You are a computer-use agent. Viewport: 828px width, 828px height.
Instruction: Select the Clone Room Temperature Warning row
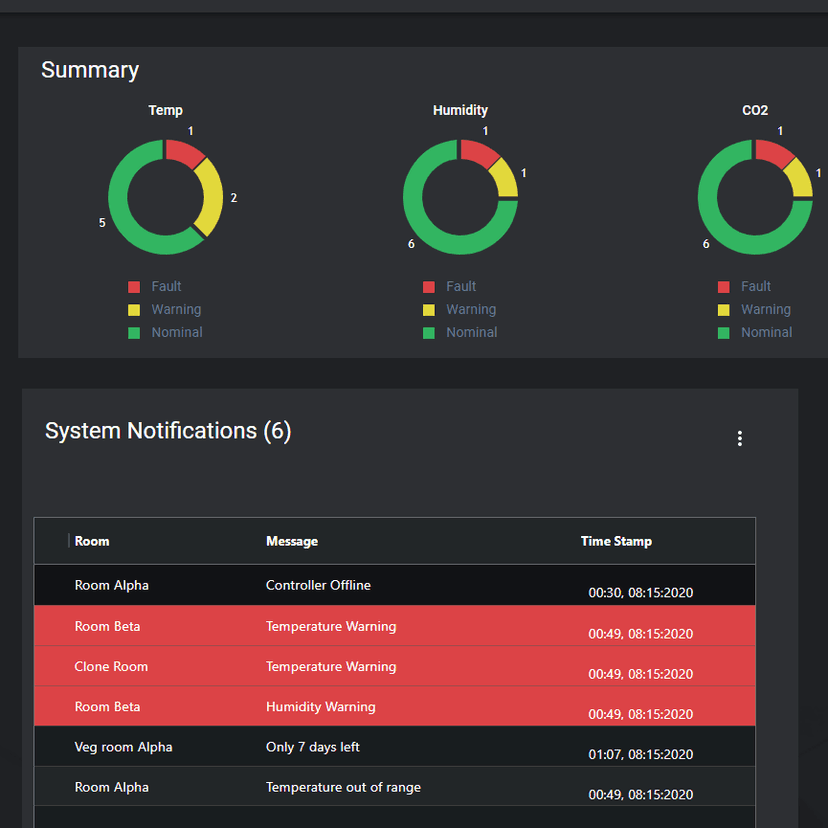pyautogui.click(x=394, y=666)
